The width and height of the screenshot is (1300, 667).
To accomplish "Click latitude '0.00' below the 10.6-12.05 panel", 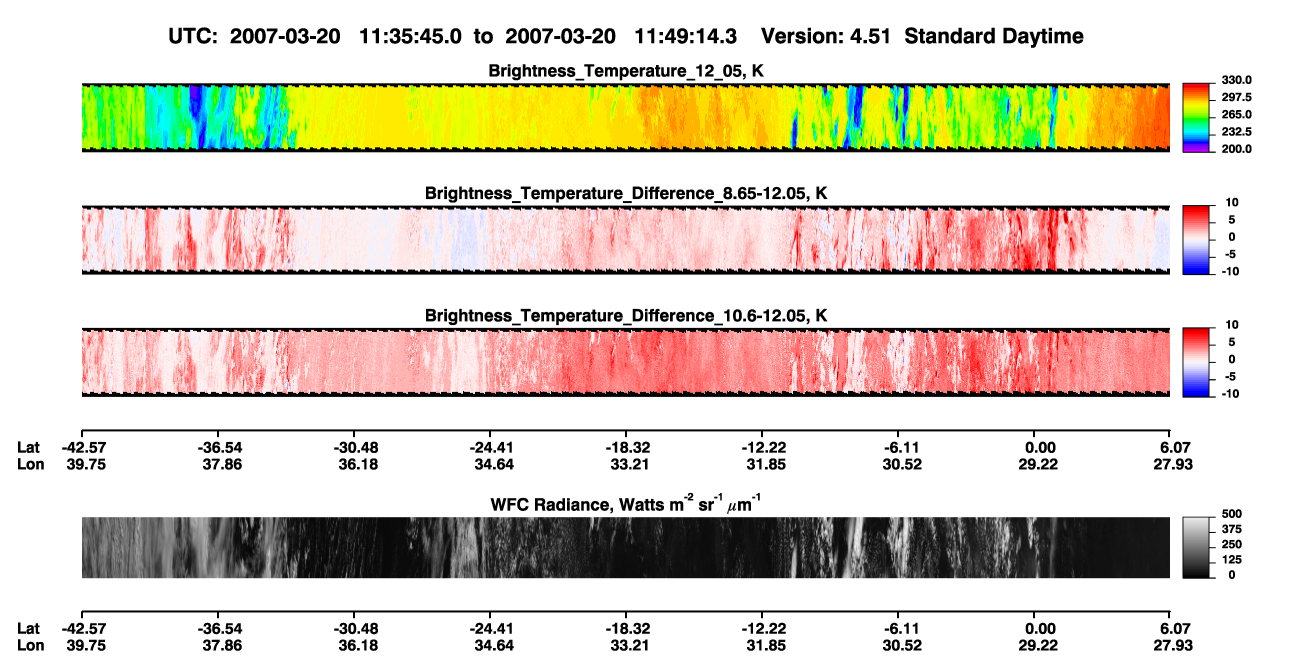I will [1040, 447].
